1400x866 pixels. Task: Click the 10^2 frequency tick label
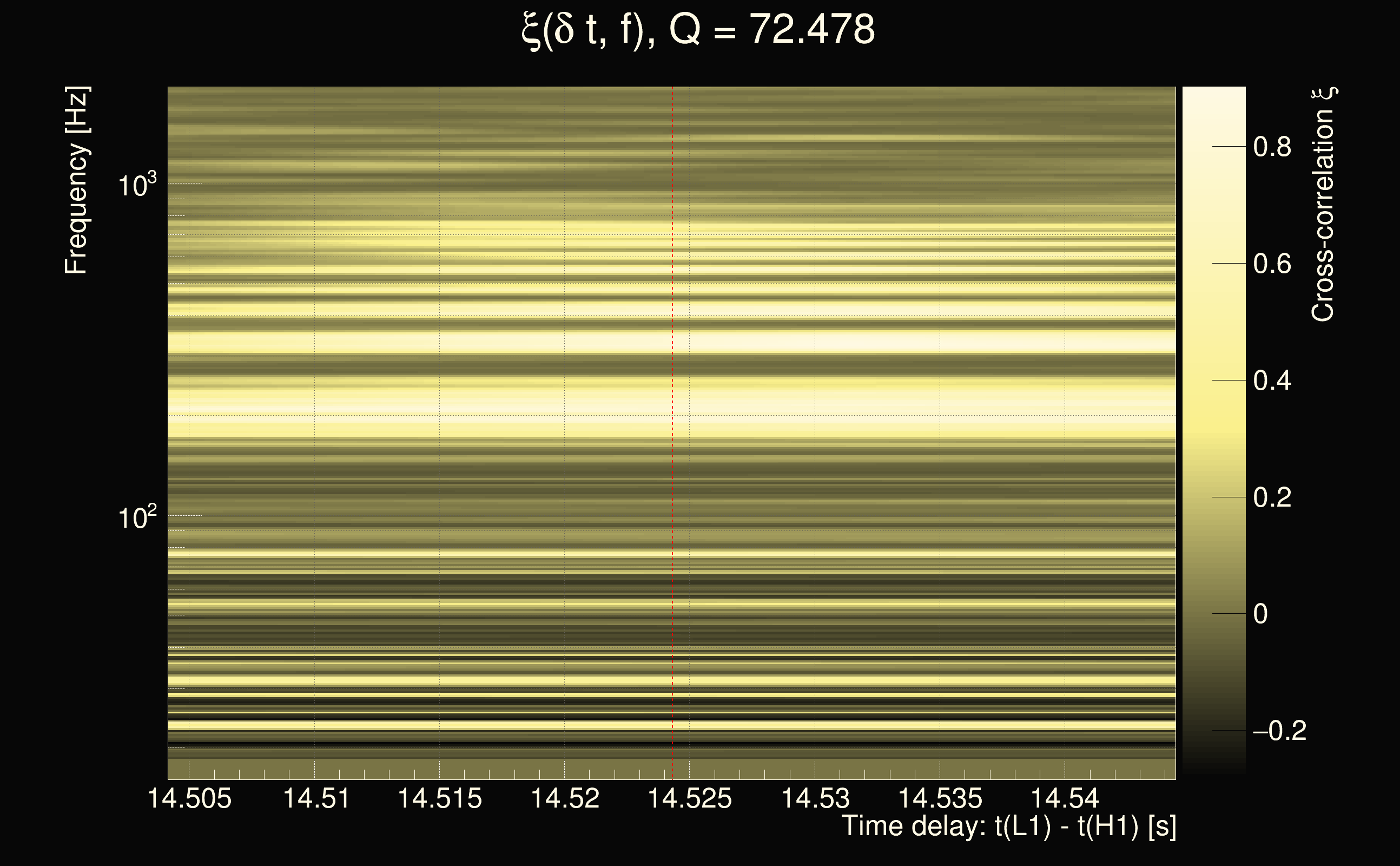(x=137, y=518)
